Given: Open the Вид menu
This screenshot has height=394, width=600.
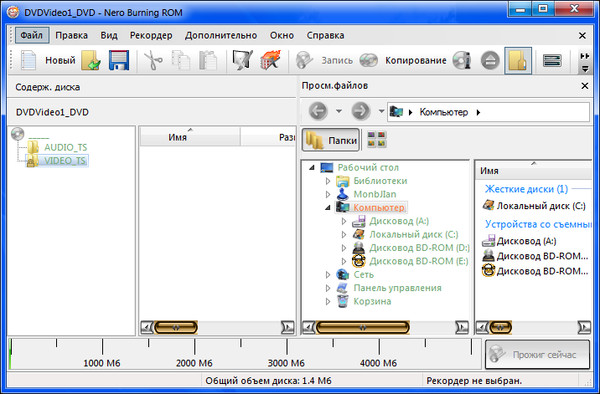Looking at the screenshot, I should point(109,35).
